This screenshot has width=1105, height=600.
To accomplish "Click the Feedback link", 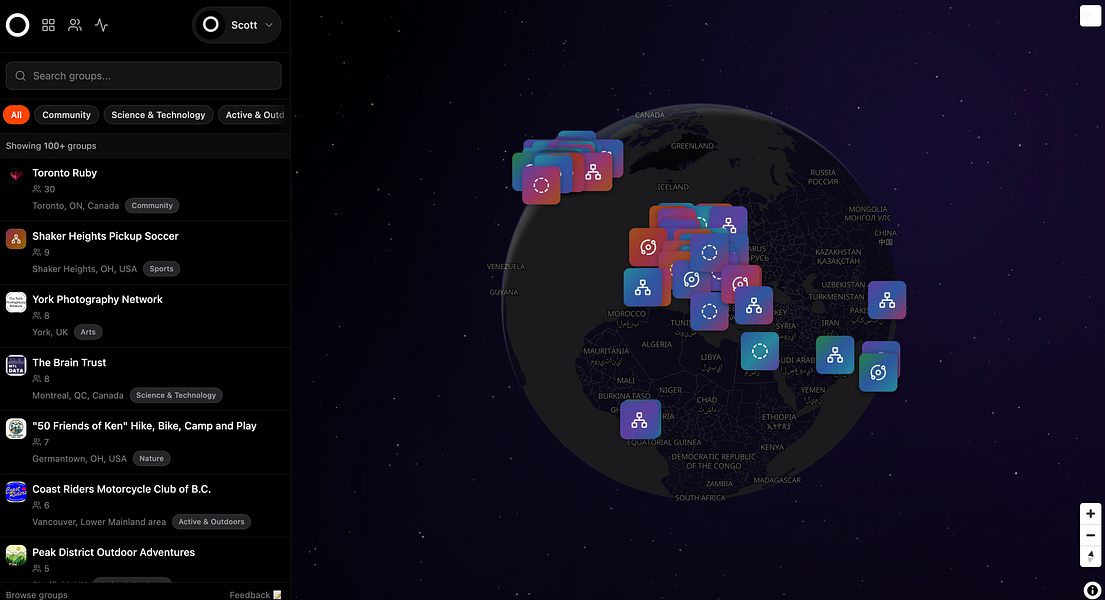I will coord(255,595).
